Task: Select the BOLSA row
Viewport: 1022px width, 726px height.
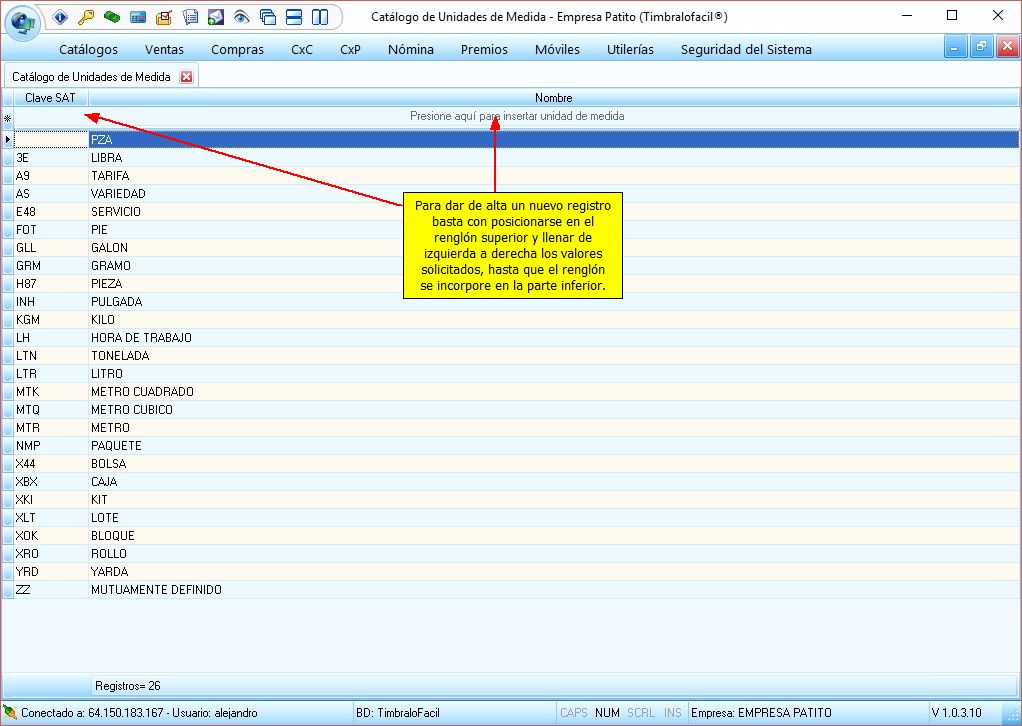Action: (510, 464)
